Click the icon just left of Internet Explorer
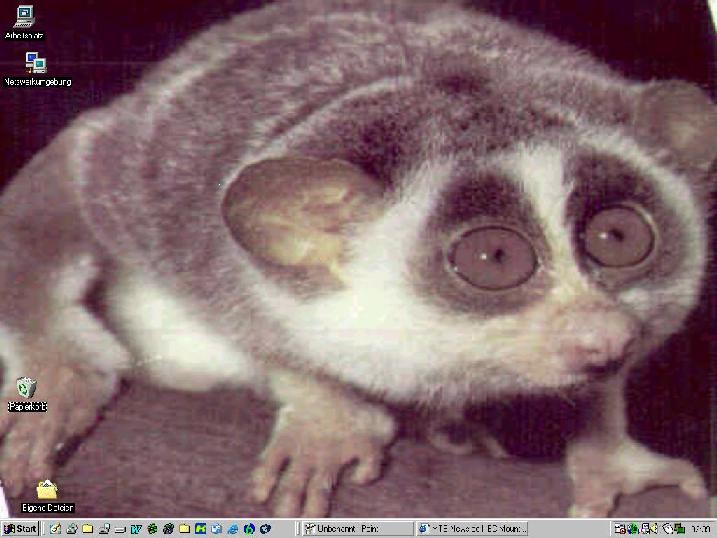This screenshot has height=538, width=717. click(217, 528)
